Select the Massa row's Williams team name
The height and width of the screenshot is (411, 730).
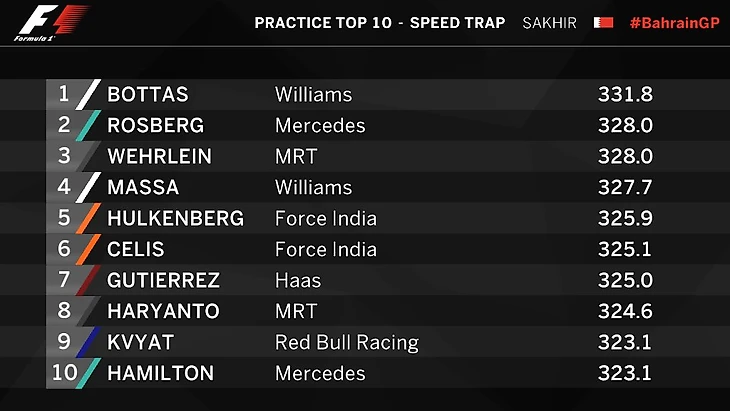[x=313, y=188]
